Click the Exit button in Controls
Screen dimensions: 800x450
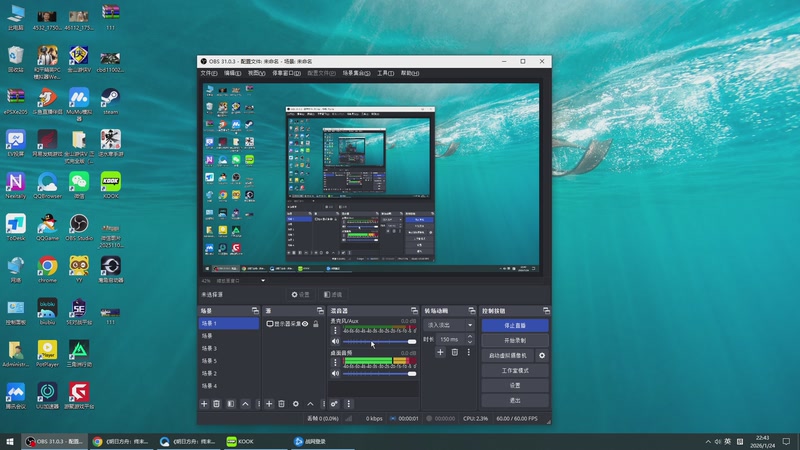point(515,401)
